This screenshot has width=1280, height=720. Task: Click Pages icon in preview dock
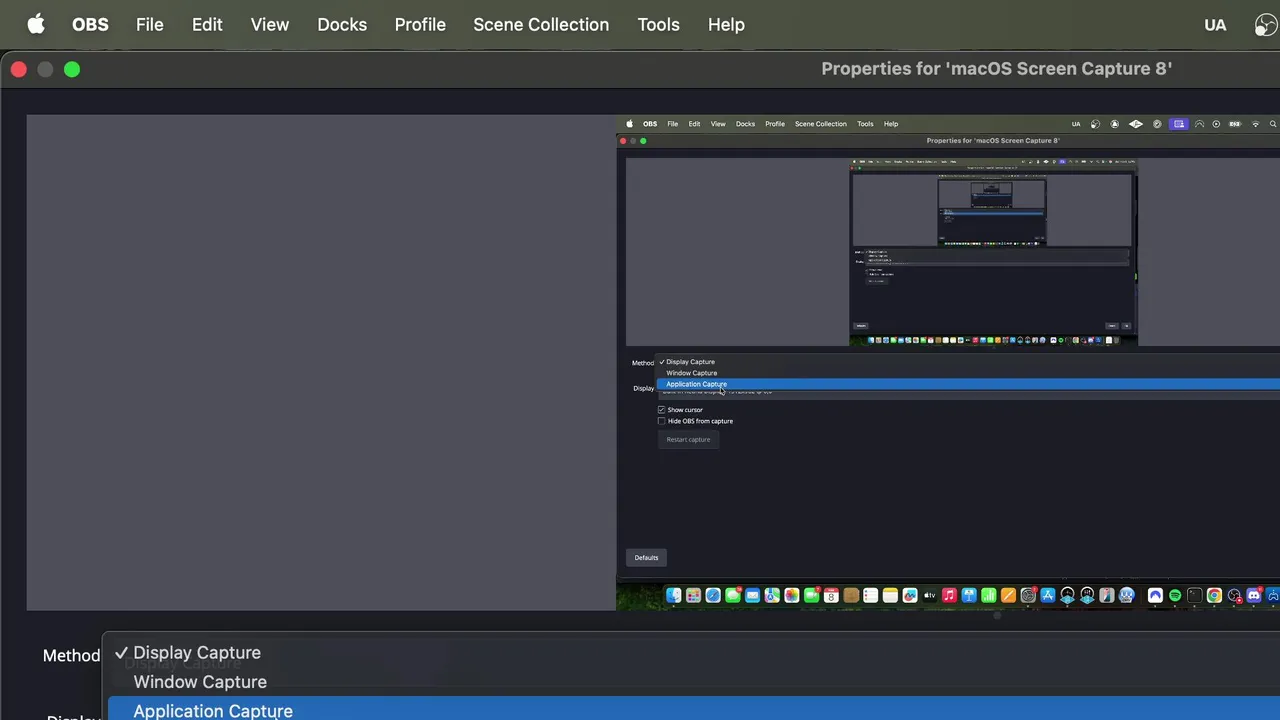tap(1008, 595)
